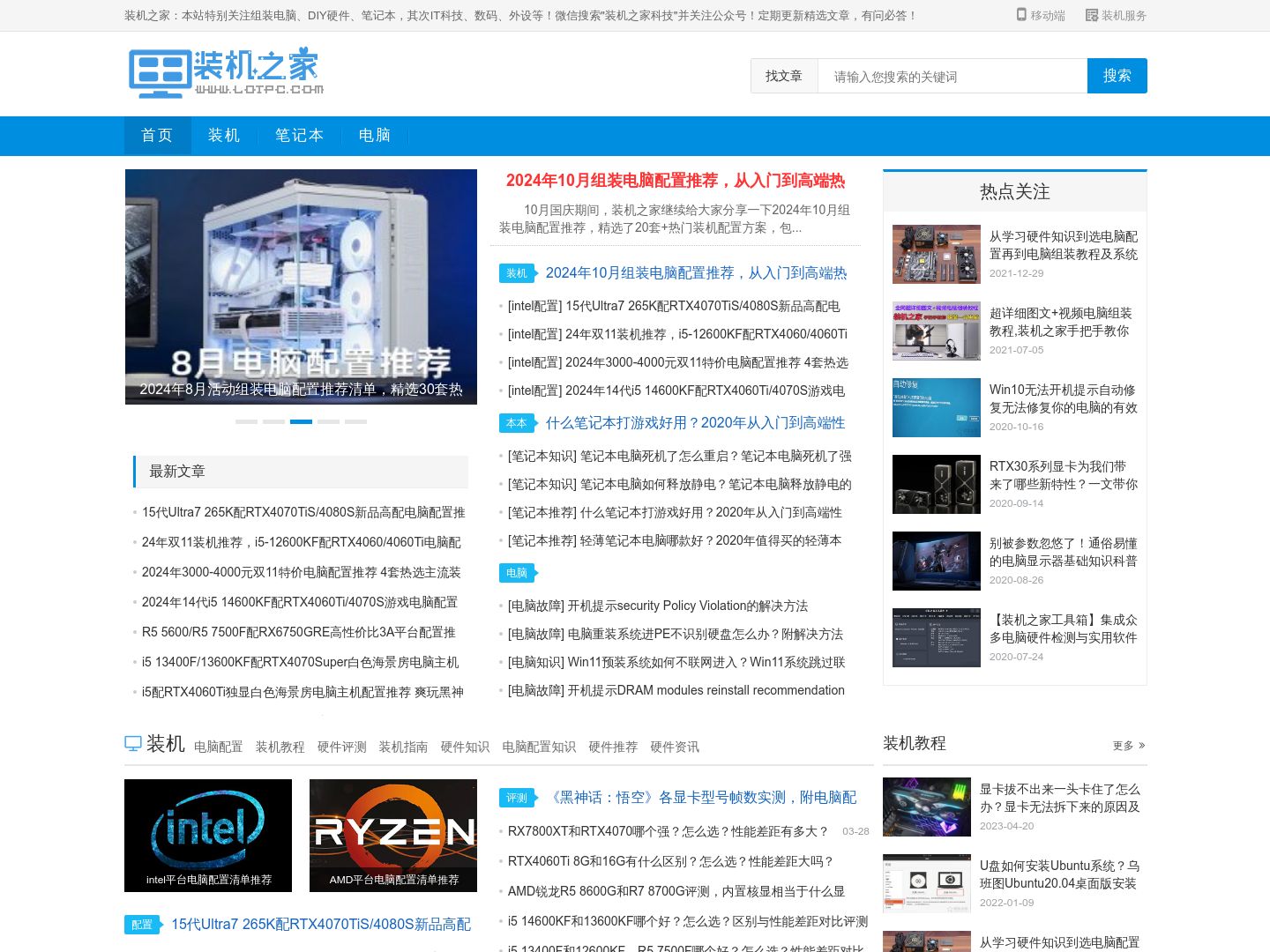Click intel平台电脑配置清单推荐 thumbnail

click(208, 836)
